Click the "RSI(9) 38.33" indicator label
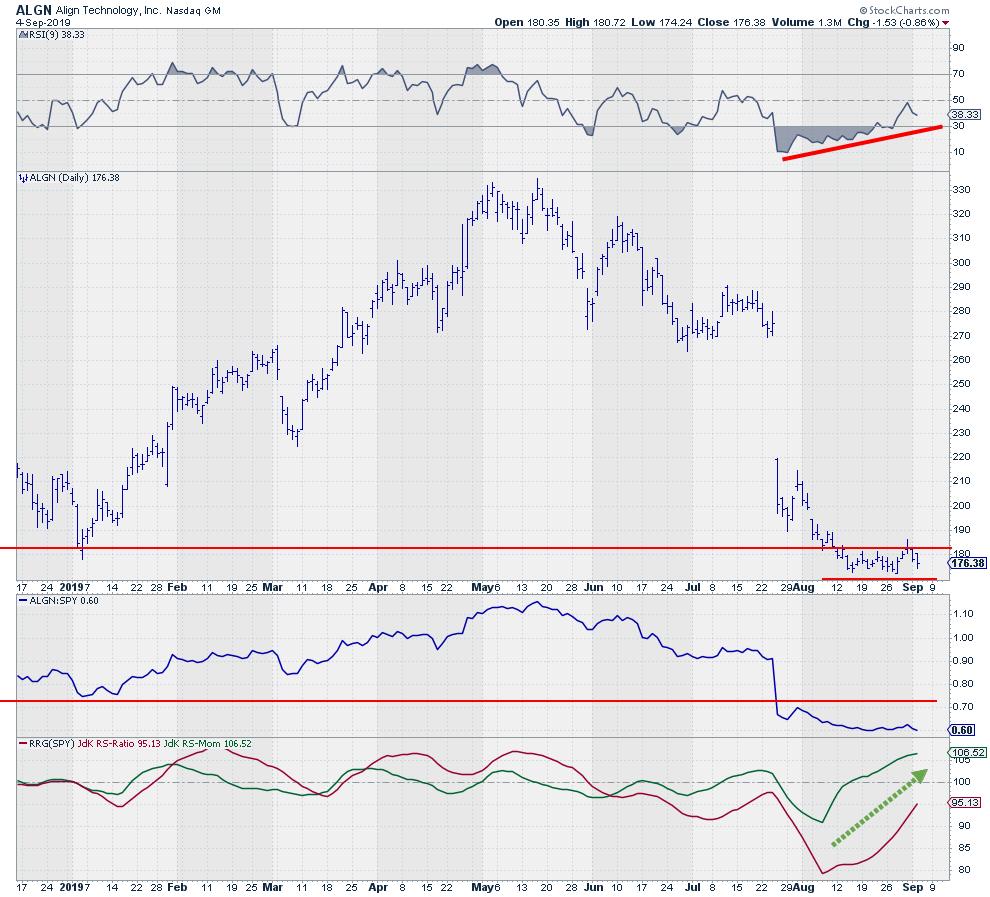 (x=57, y=35)
